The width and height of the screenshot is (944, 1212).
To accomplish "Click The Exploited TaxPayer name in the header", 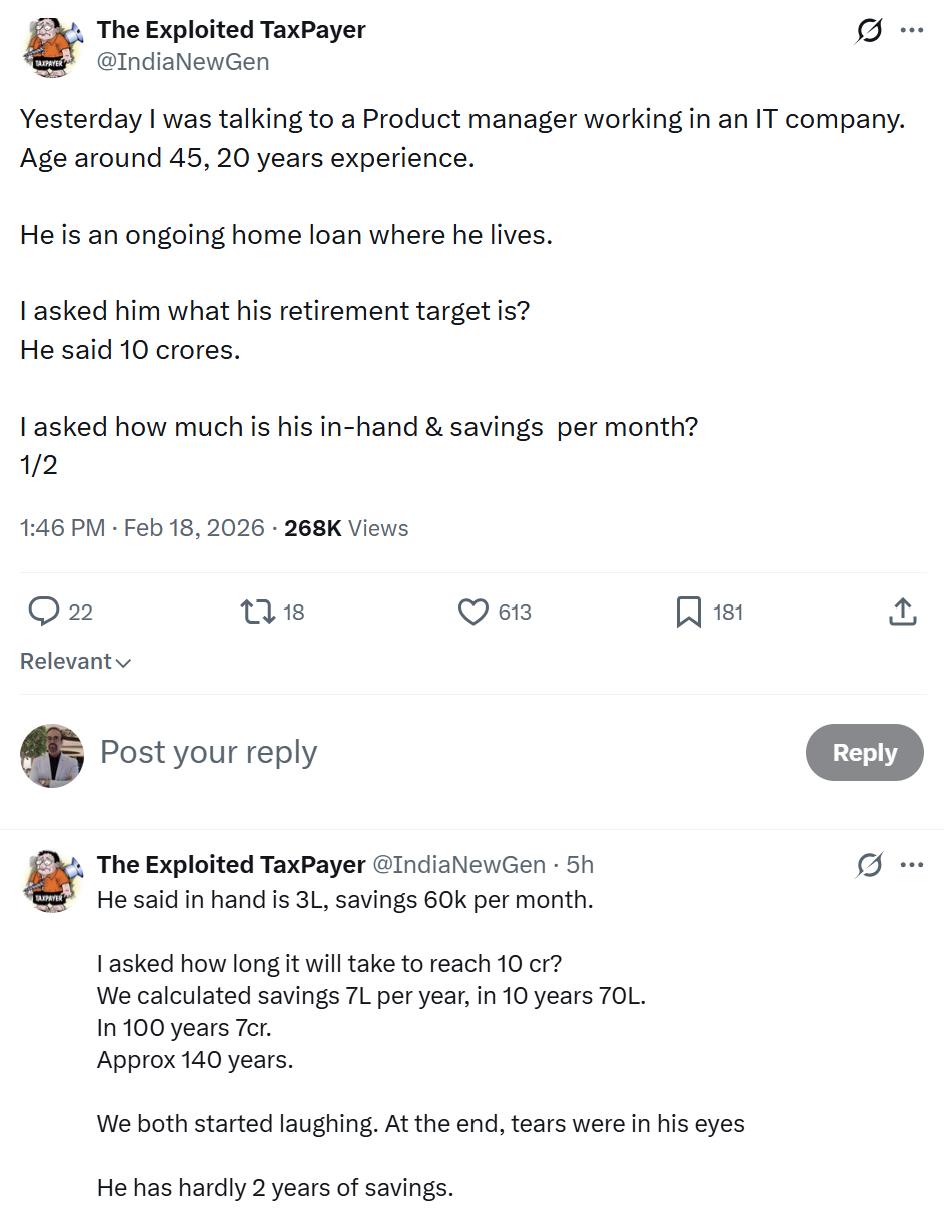I will click(x=231, y=30).
